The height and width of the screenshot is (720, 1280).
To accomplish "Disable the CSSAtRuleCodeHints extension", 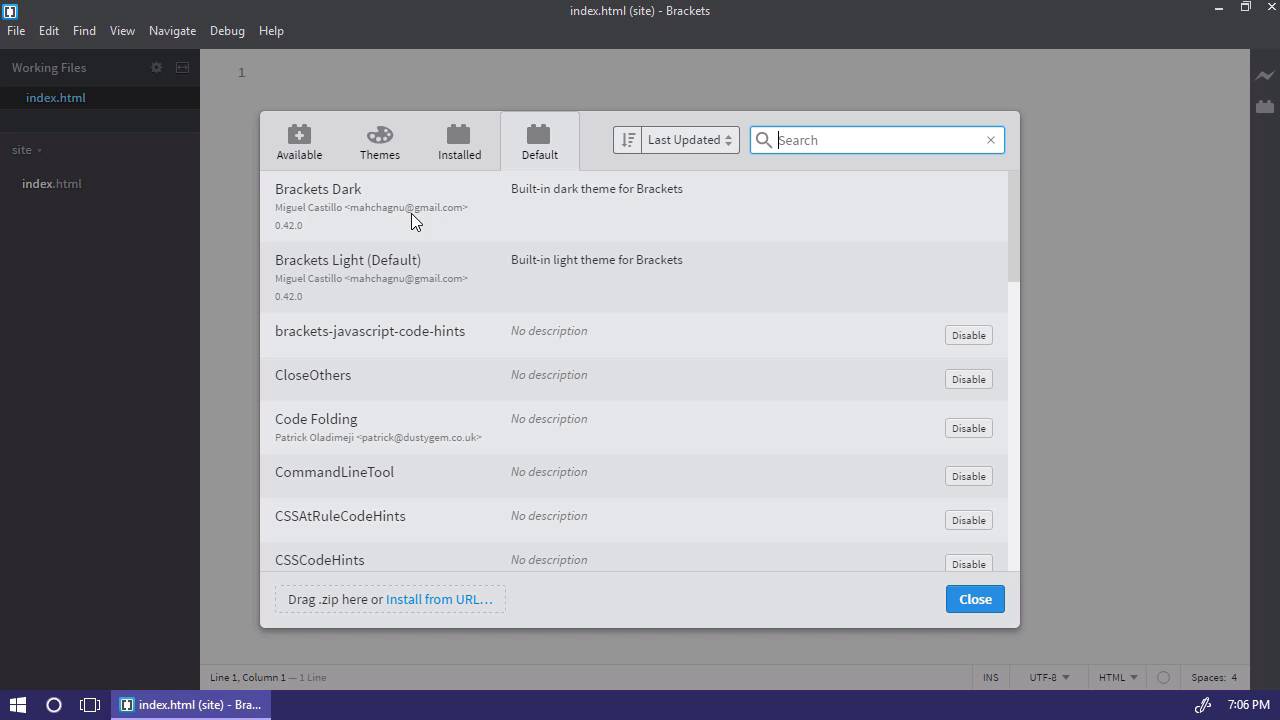I will (x=968, y=520).
